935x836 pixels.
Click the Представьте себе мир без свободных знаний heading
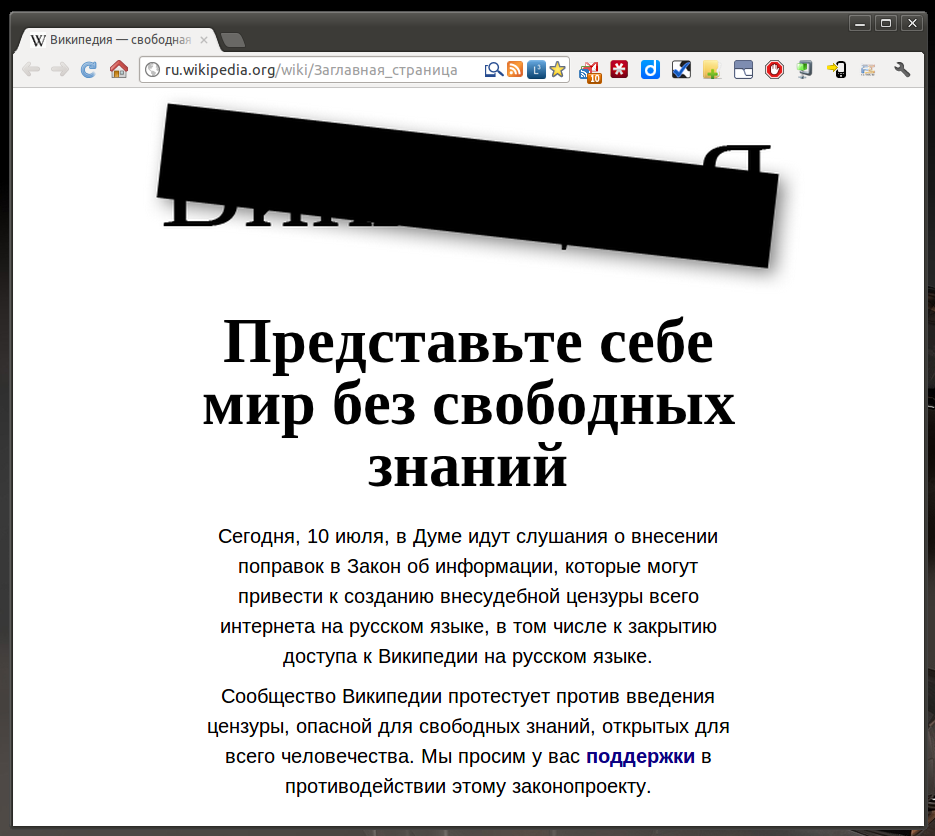pyautogui.click(x=468, y=404)
